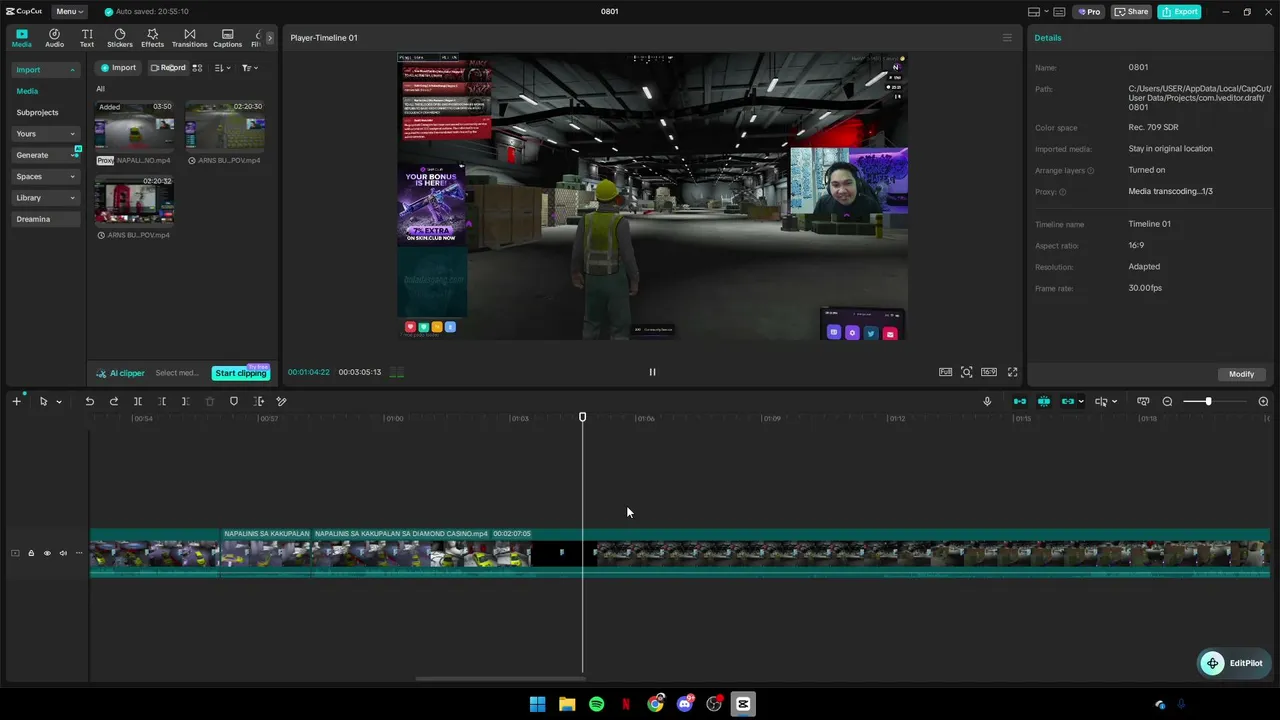Viewport: 1280px width, 720px height.
Task: Click the voiceover microphone icon
Action: tap(987, 401)
